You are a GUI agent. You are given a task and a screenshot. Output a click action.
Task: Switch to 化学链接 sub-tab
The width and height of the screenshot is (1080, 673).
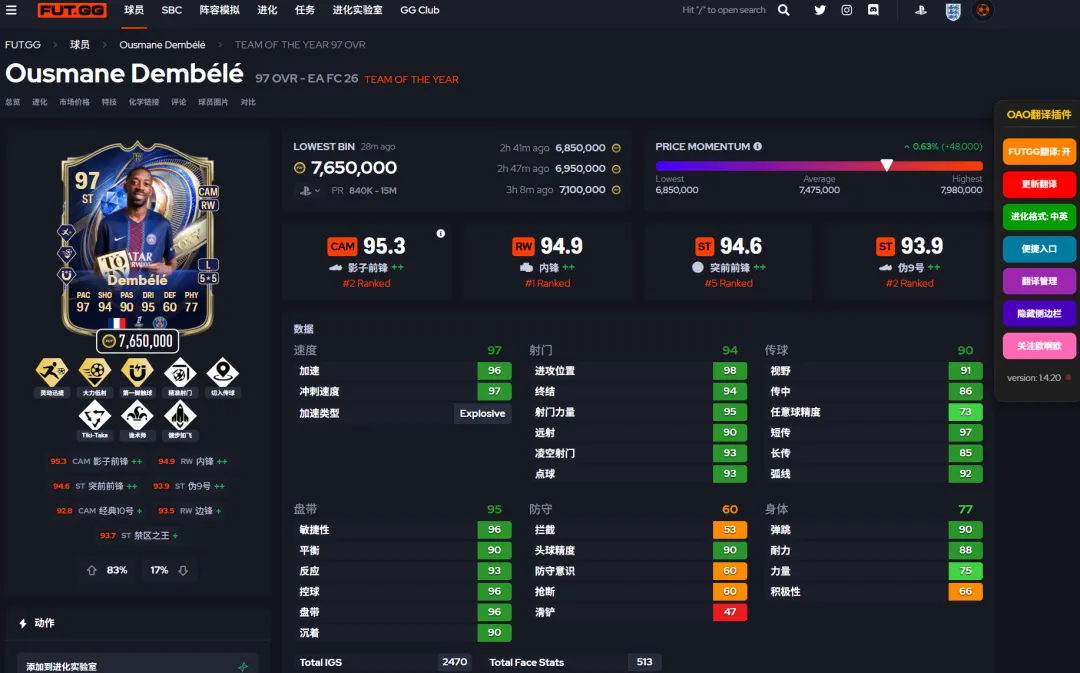[x=144, y=102]
